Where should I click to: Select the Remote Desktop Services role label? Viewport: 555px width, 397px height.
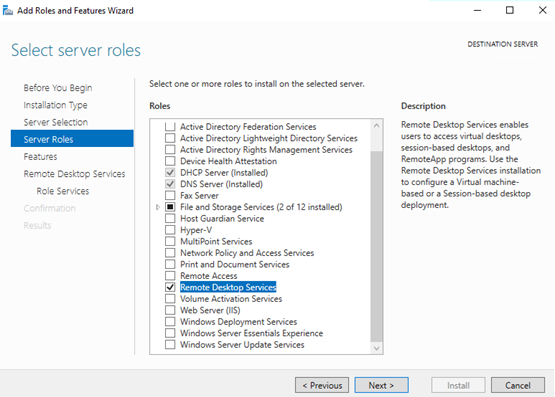pyautogui.click(x=228, y=287)
